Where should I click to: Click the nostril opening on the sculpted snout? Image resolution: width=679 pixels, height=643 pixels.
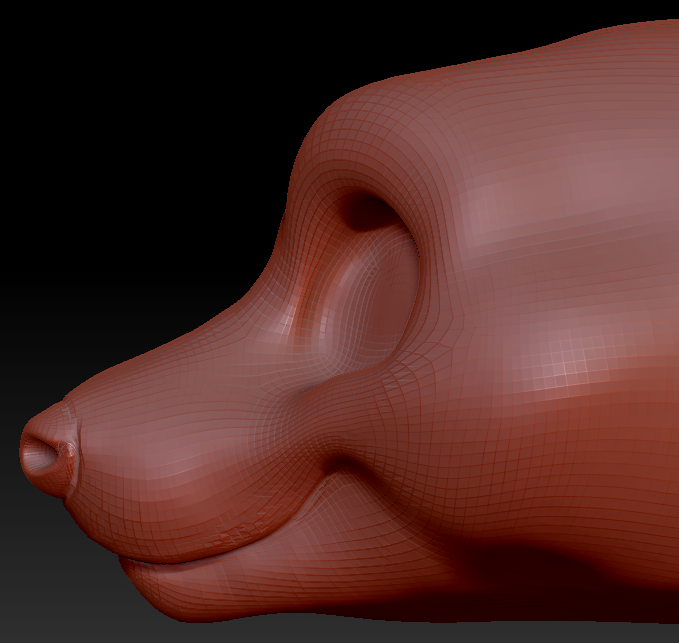(x=40, y=452)
